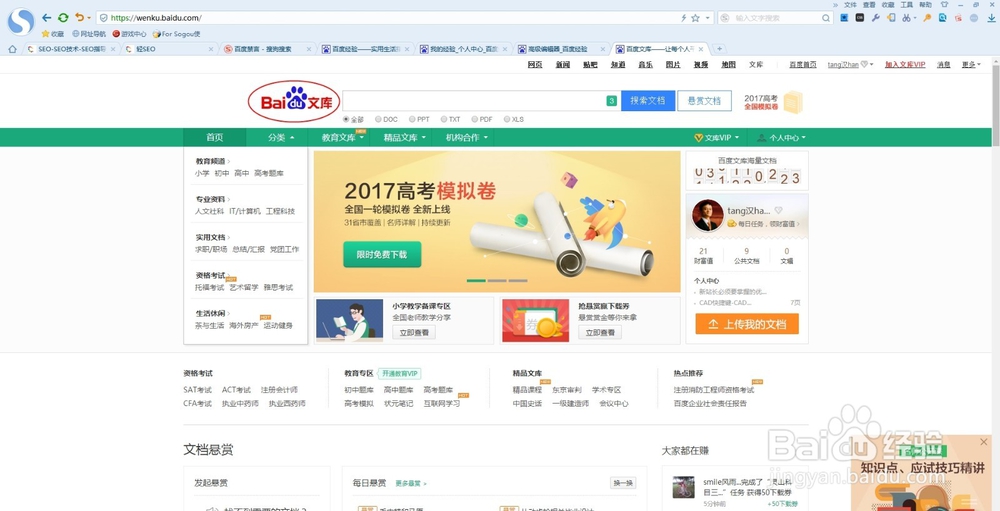Switch to the 高级编辑器_百度经验 tab
The image size is (1000, 511).
(x=561, y=49)
